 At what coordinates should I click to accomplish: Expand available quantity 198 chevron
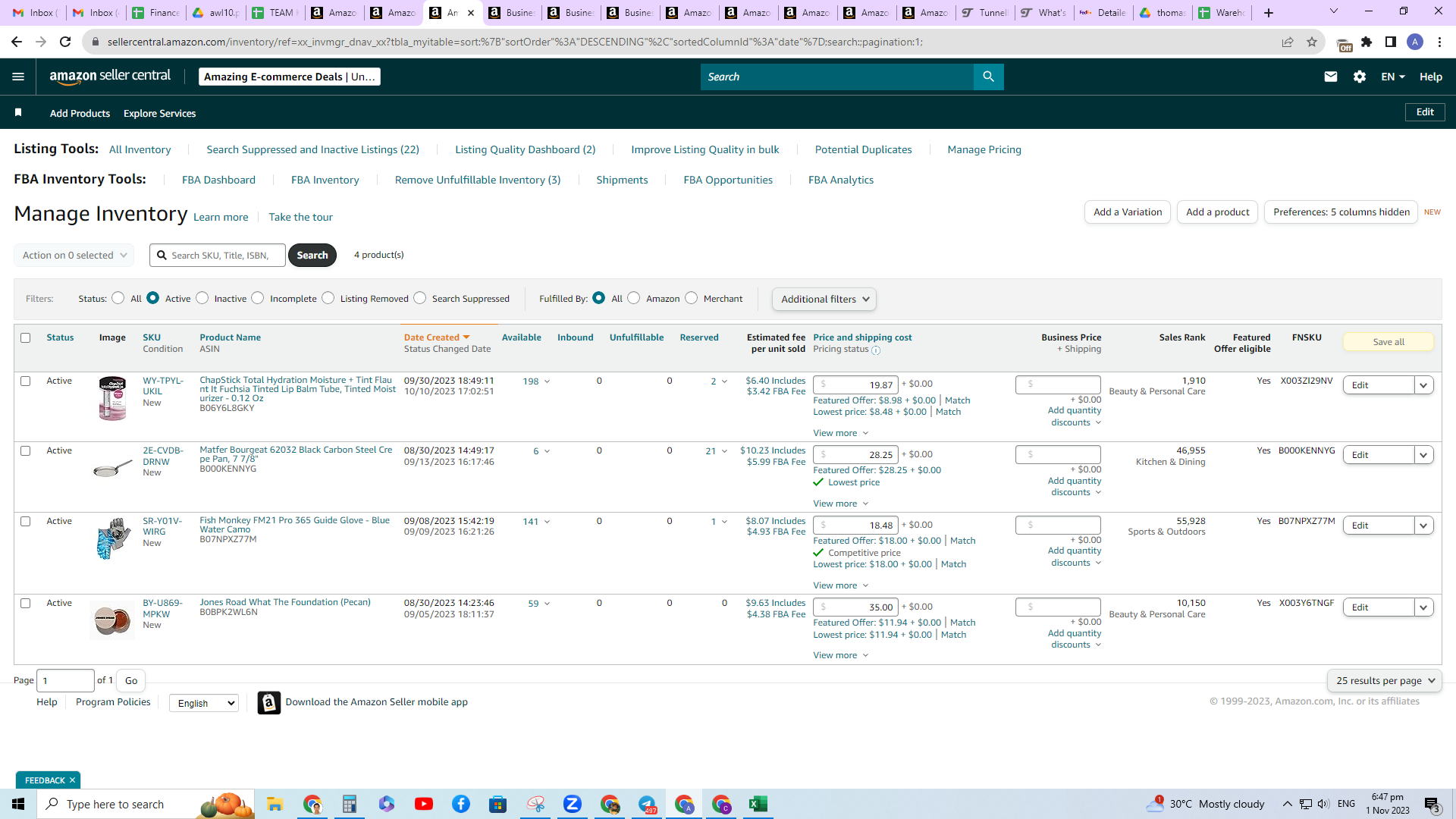[547, 381]
